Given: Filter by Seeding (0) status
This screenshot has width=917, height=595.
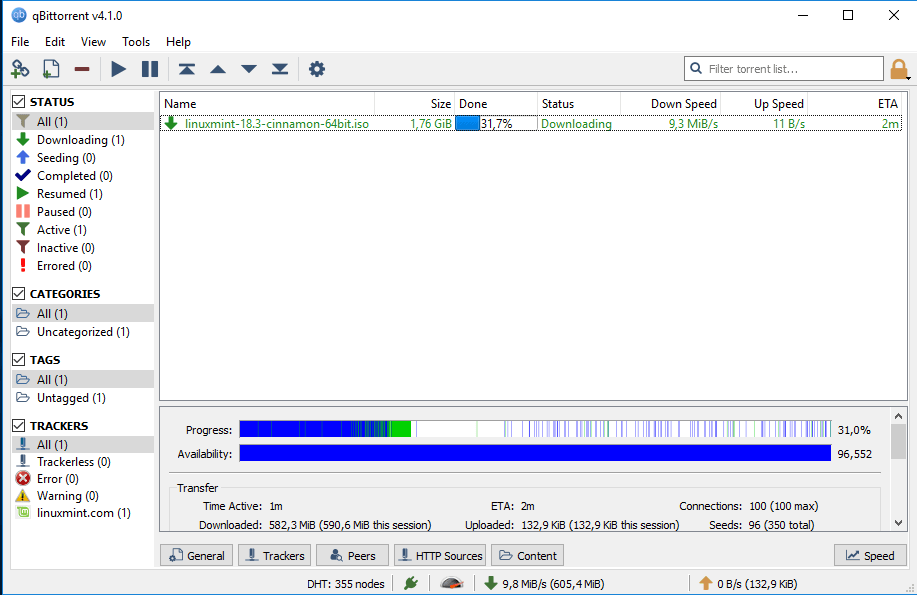Looking at the screenshot, I should (x=82, y=157).
